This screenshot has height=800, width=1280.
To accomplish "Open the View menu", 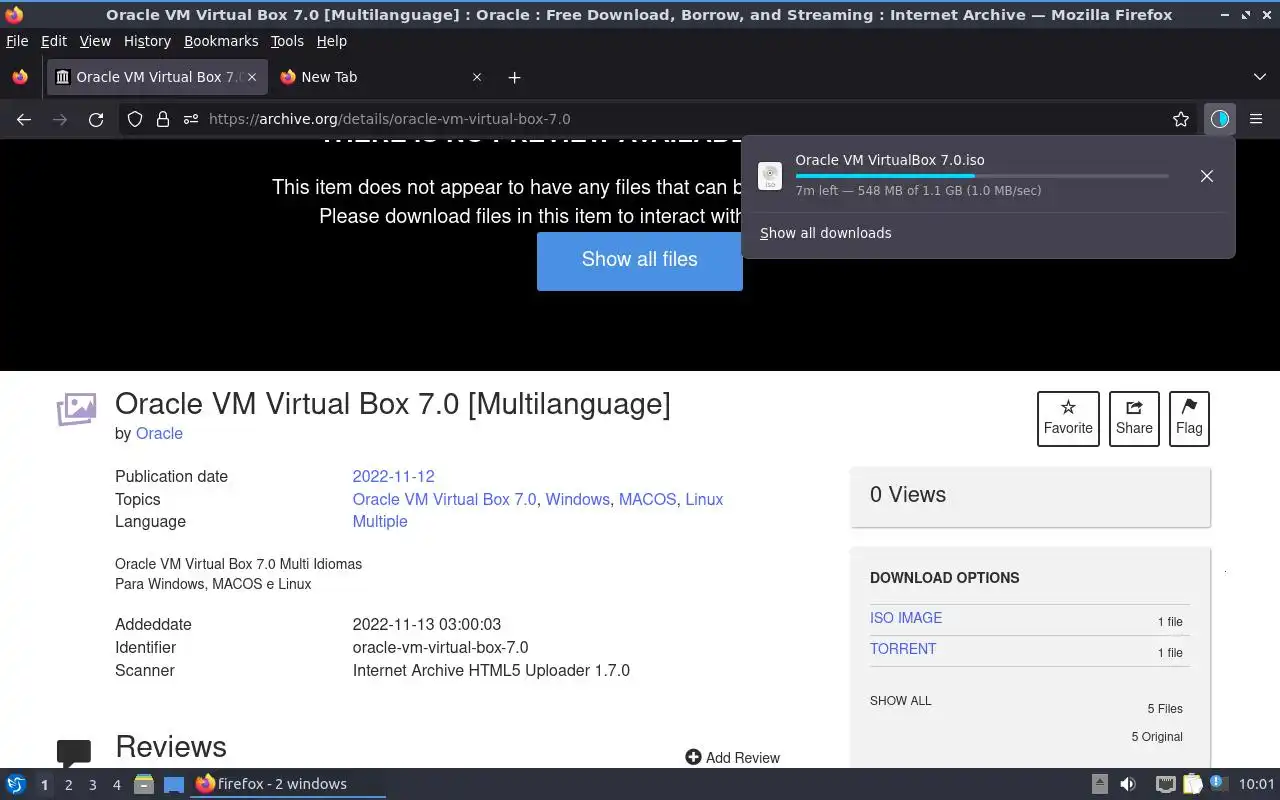I will [x=95, y=41].
